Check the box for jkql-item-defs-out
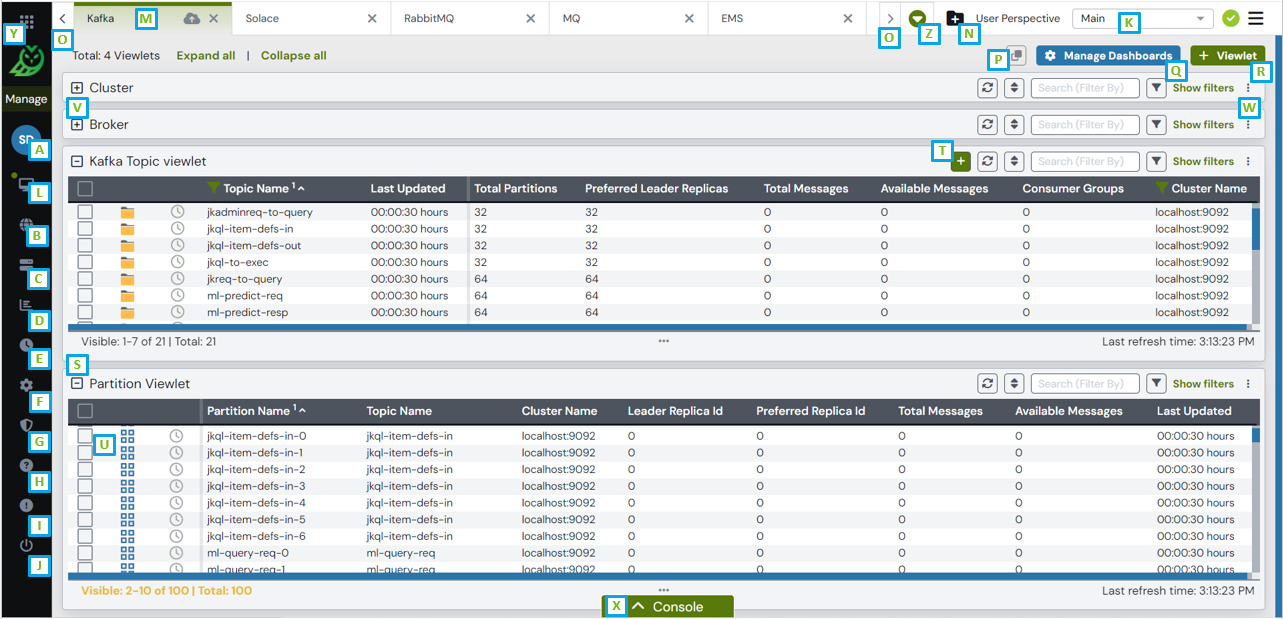 [85, 245]
